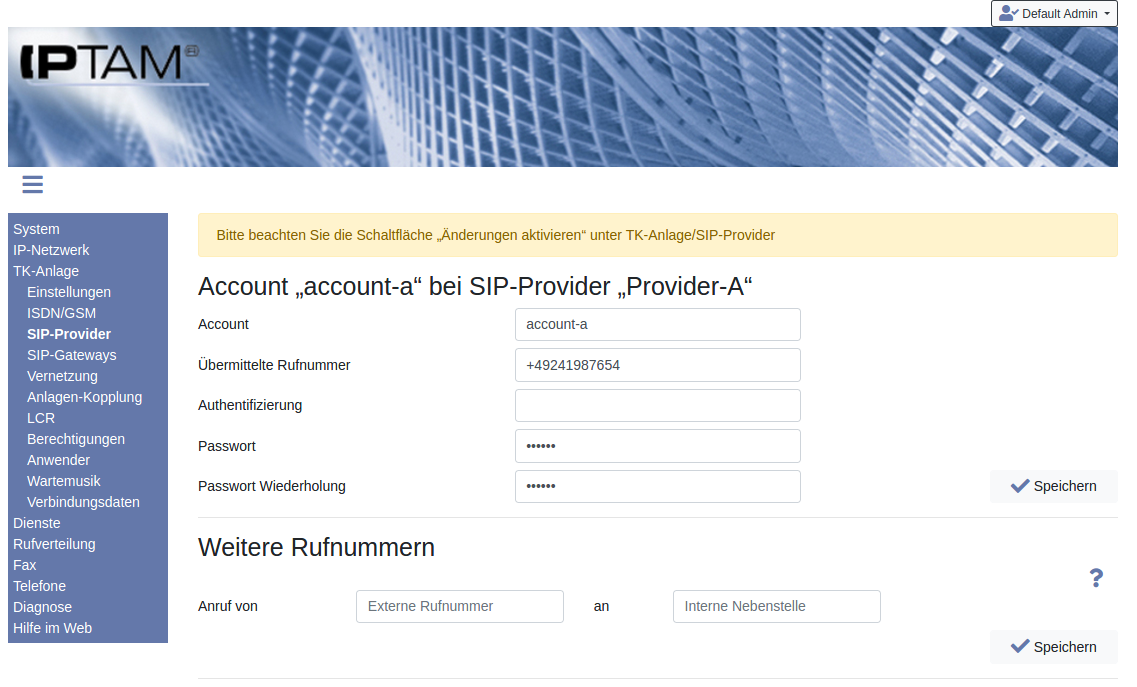Go to ISDN/GSM settings
1137x687 pixels.
tap(61, 313)
